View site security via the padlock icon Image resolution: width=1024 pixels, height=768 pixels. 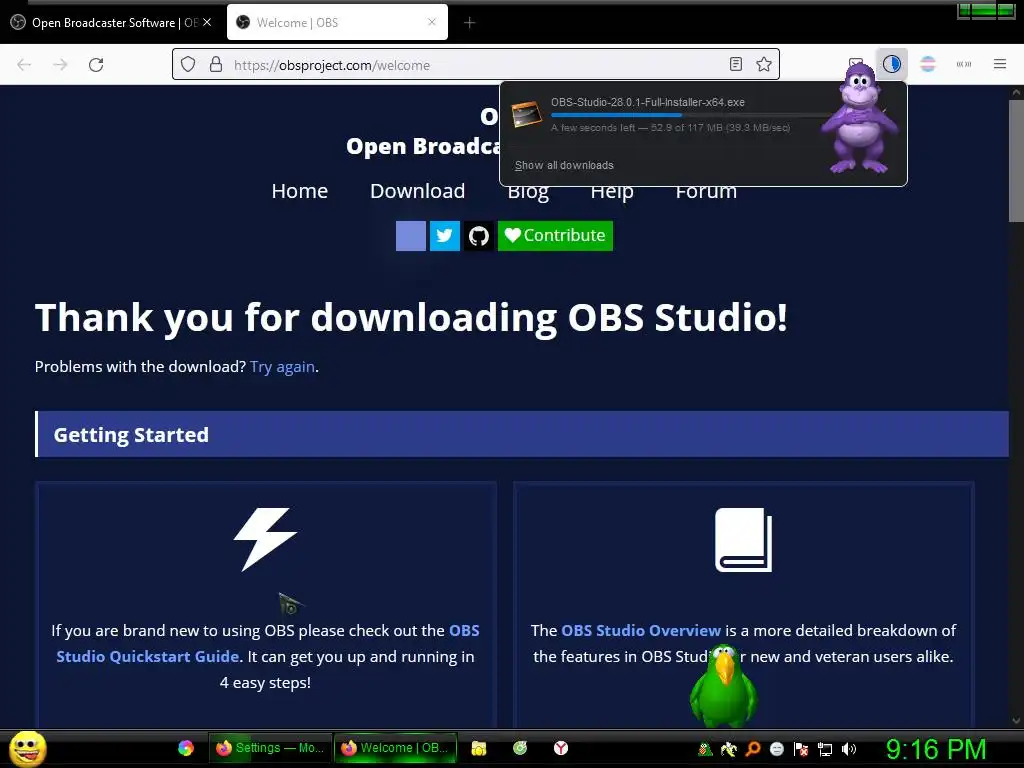click(x=216, y=65)
